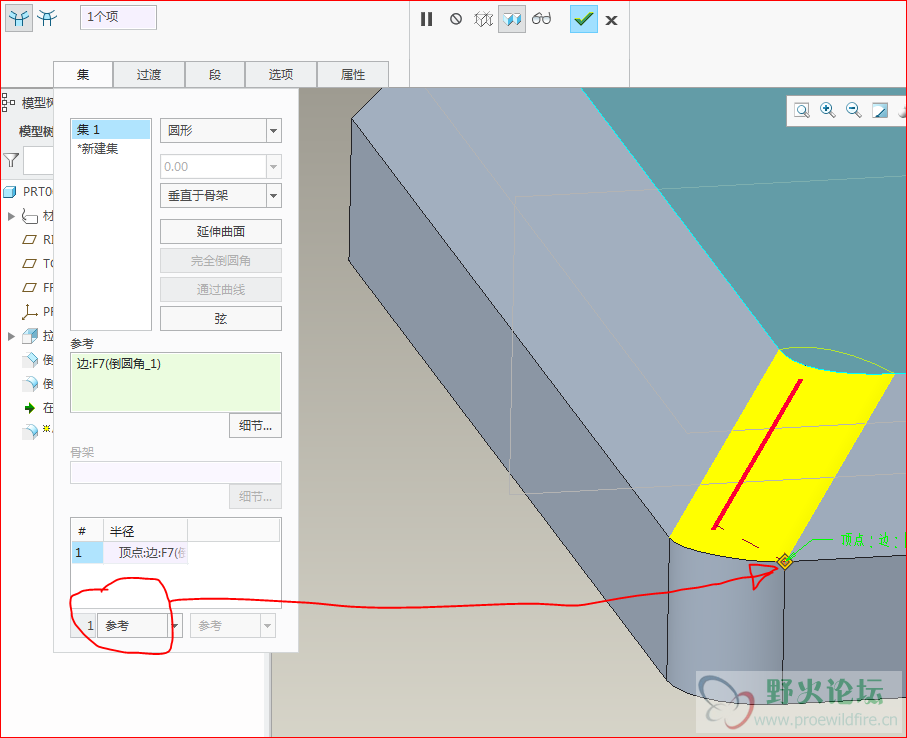Click 细节... button under references
This screenshot has width=907, height=738.
click(255, 426)
